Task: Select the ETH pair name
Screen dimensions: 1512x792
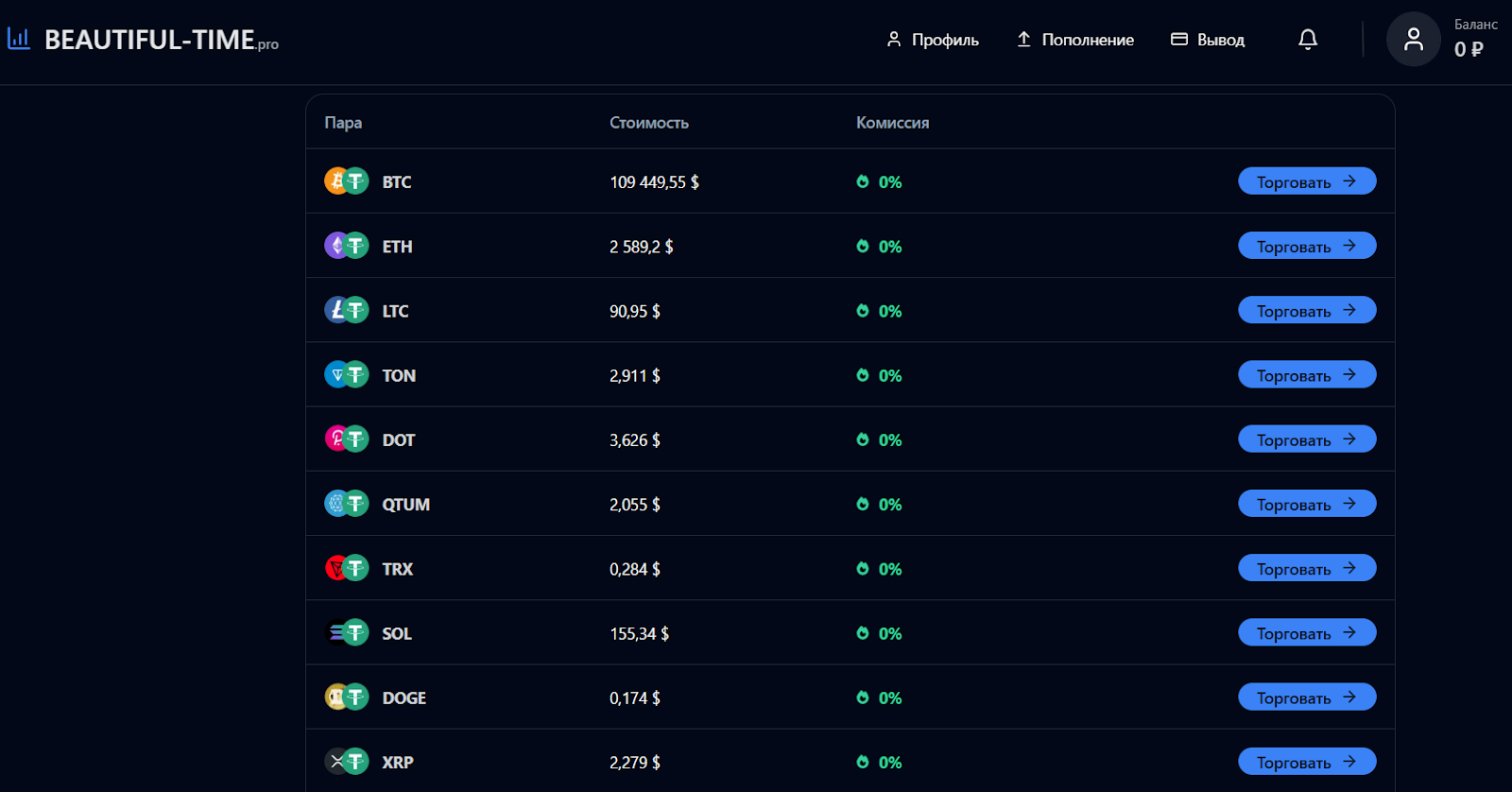Action: 397,247
